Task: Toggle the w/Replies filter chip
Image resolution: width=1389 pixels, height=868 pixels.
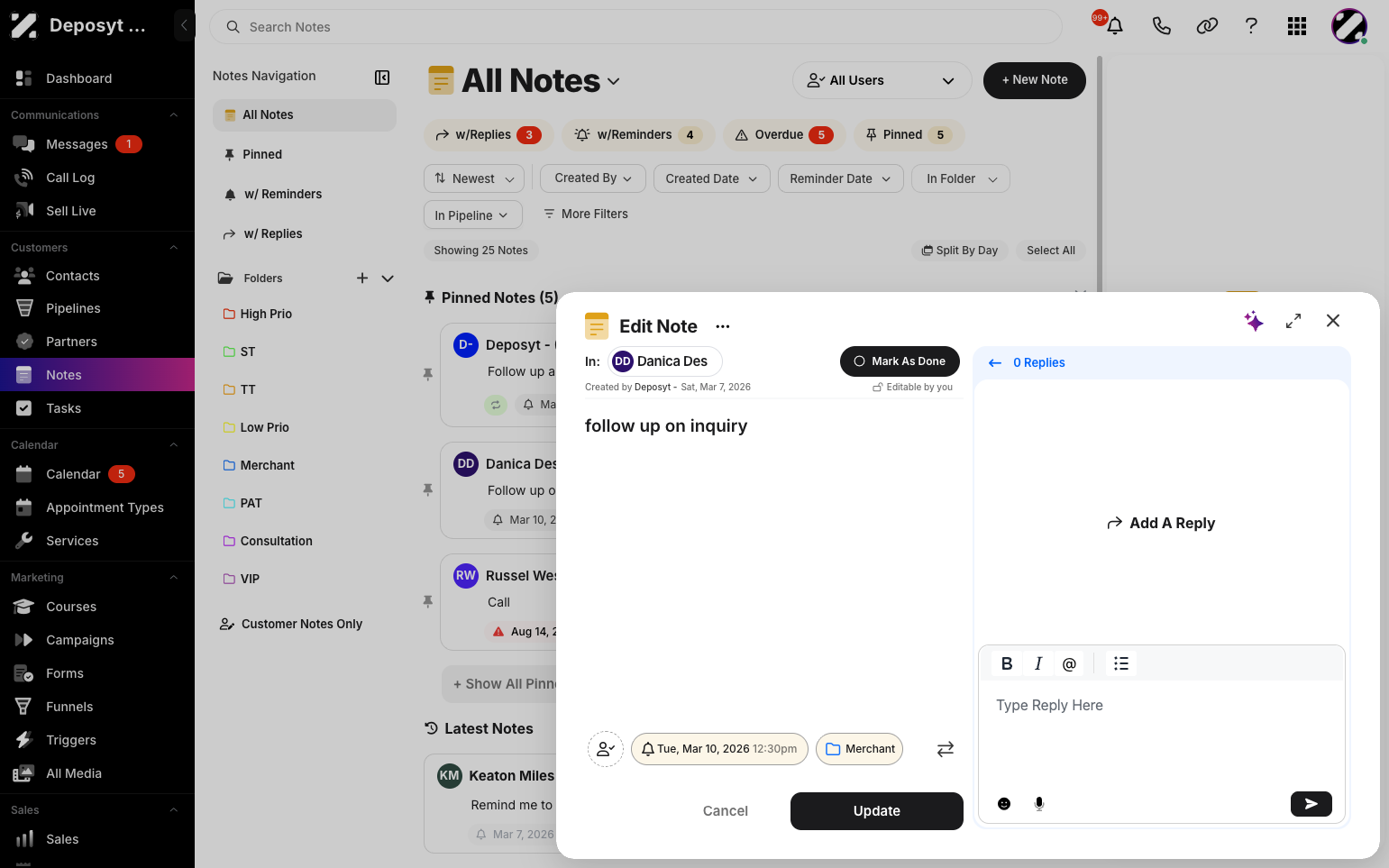Action: pos(488,135)
